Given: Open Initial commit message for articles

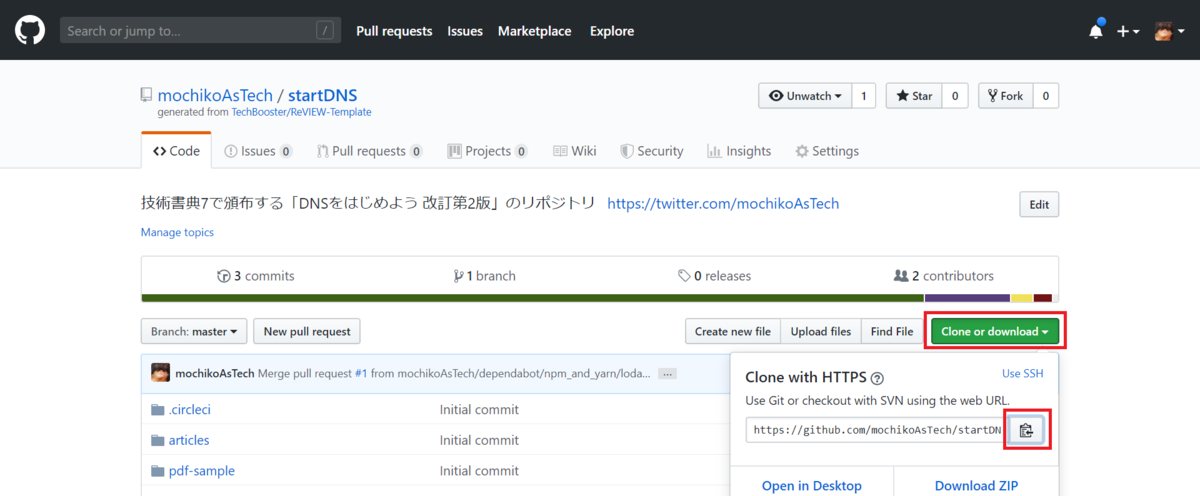Looking at the screenshot, I should [x=479, y=440].
